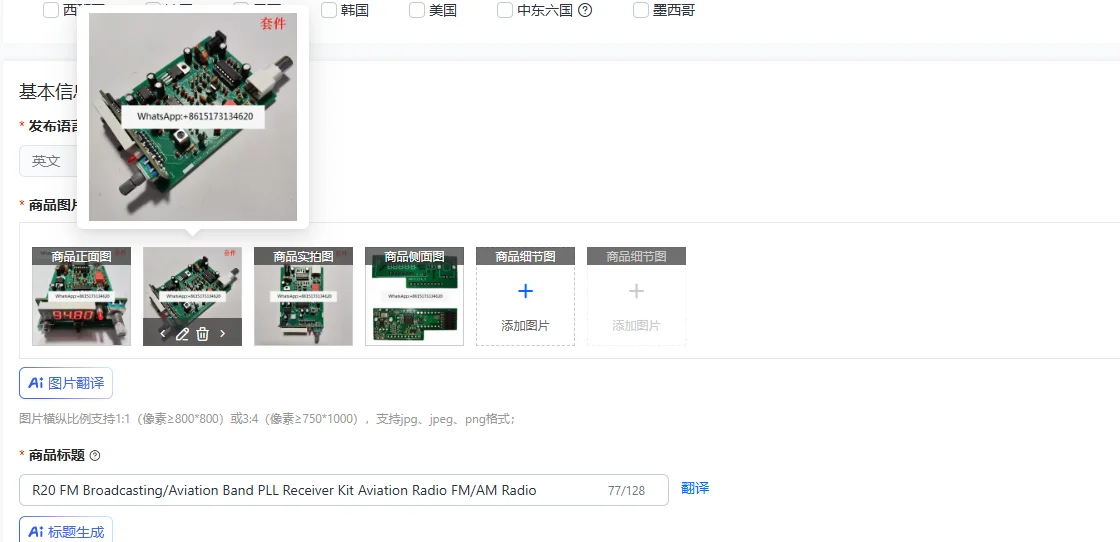Screen dimensions: 1120x542
Task: Open the 英文 publish language dropdown
Action: [49, 161]
